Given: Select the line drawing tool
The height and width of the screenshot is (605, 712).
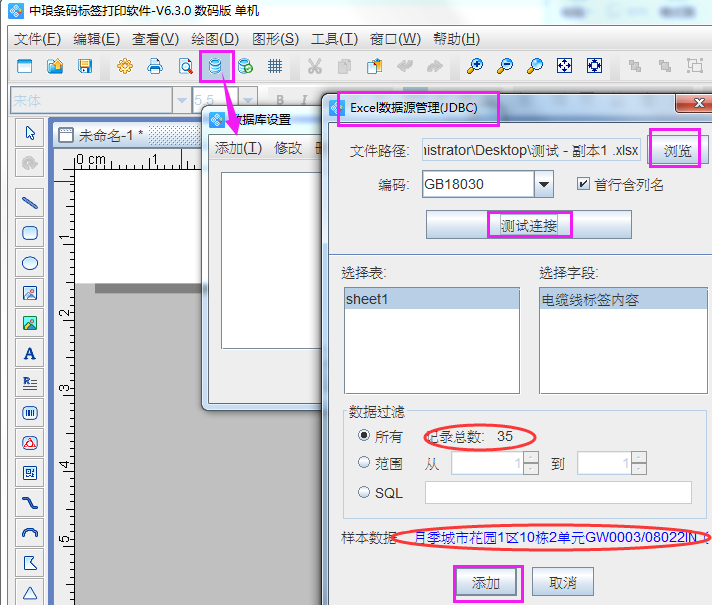Looking at the screenshot, I should pyautogui.click(x=30, y=203).
